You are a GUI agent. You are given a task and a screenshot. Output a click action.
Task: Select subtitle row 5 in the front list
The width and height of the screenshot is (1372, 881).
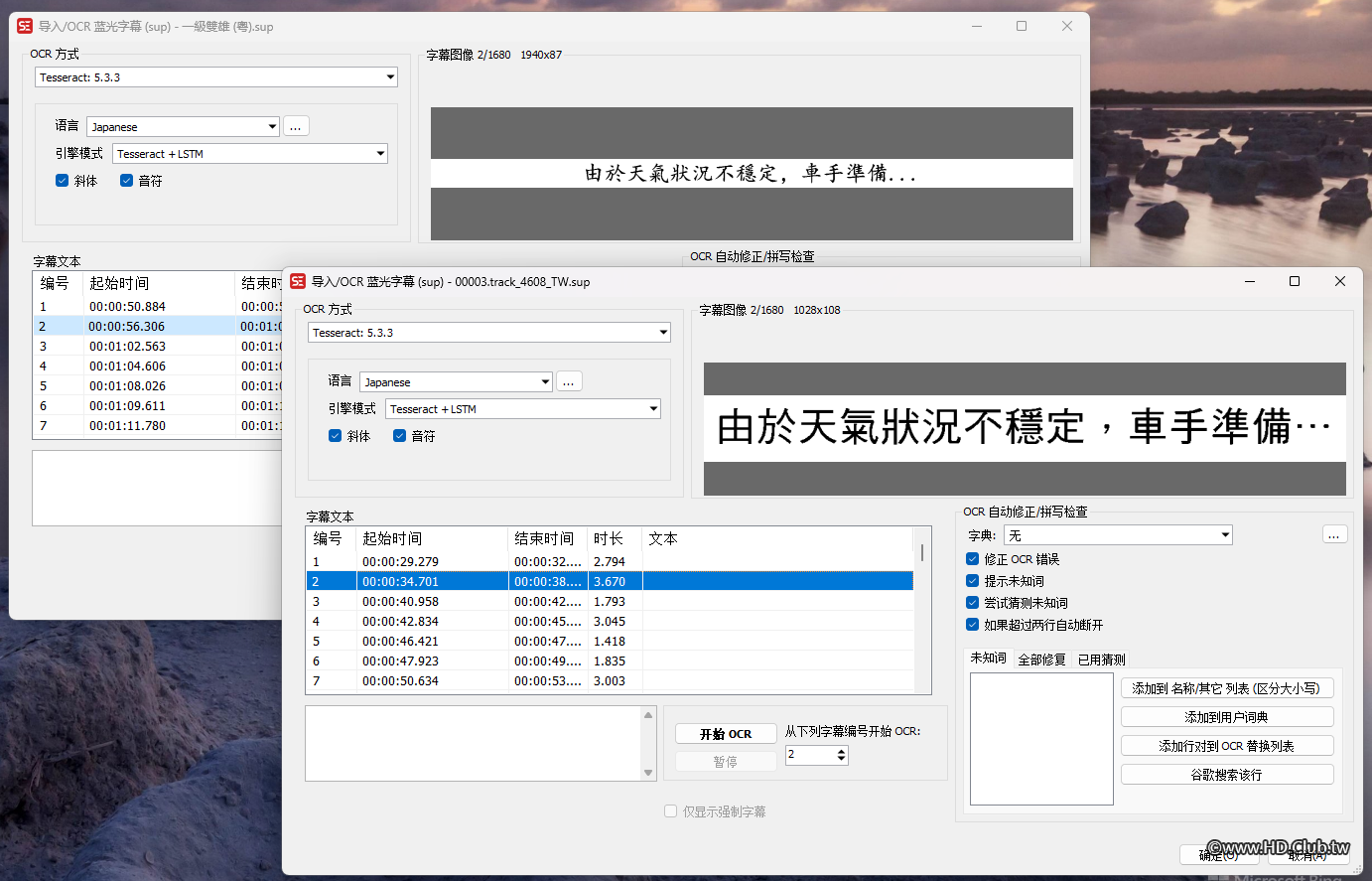[447, 640]
